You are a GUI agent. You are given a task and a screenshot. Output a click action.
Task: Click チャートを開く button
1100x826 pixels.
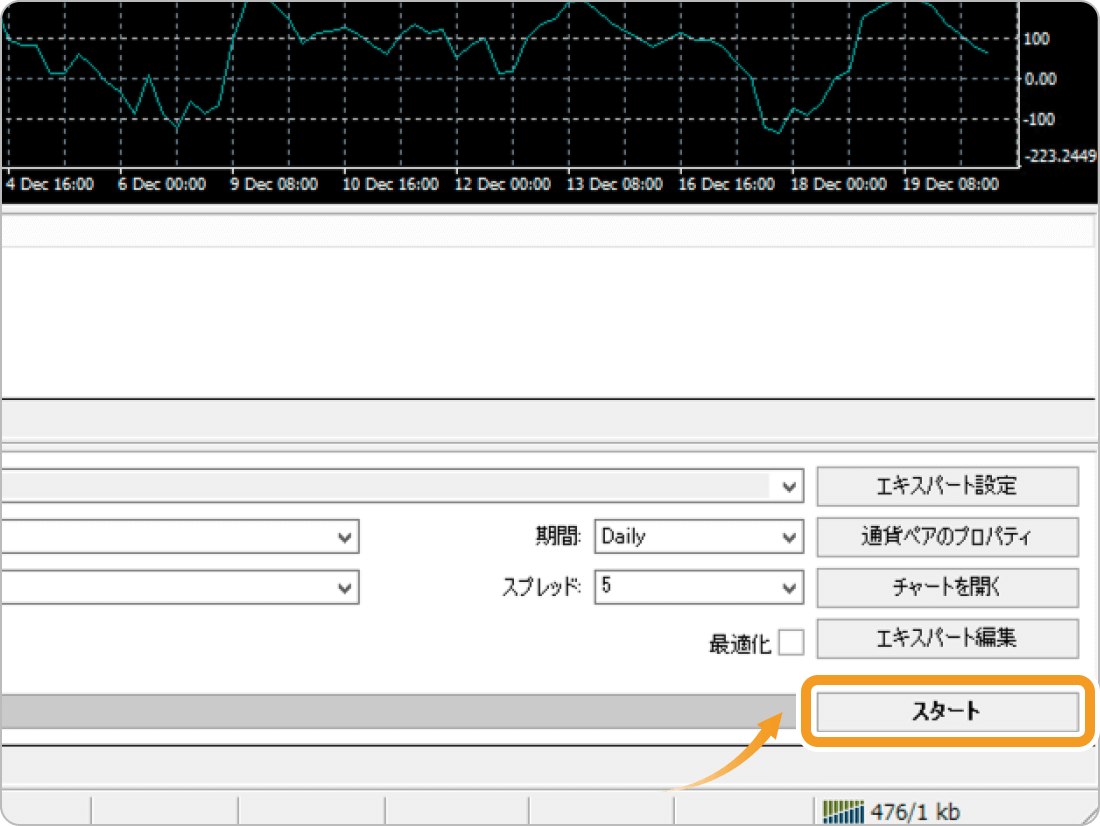pyautogui.click(x=947, y=587)
